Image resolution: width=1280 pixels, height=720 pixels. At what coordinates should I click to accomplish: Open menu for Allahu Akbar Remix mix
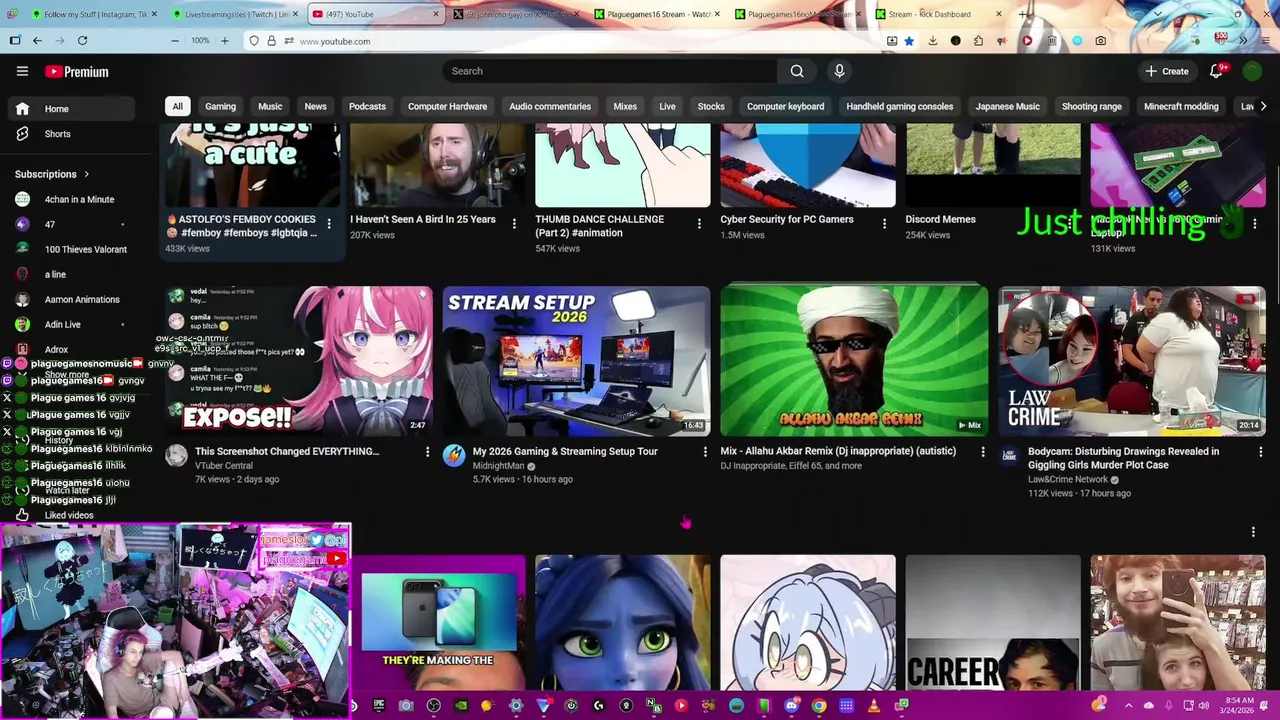[x=982, y=452]
